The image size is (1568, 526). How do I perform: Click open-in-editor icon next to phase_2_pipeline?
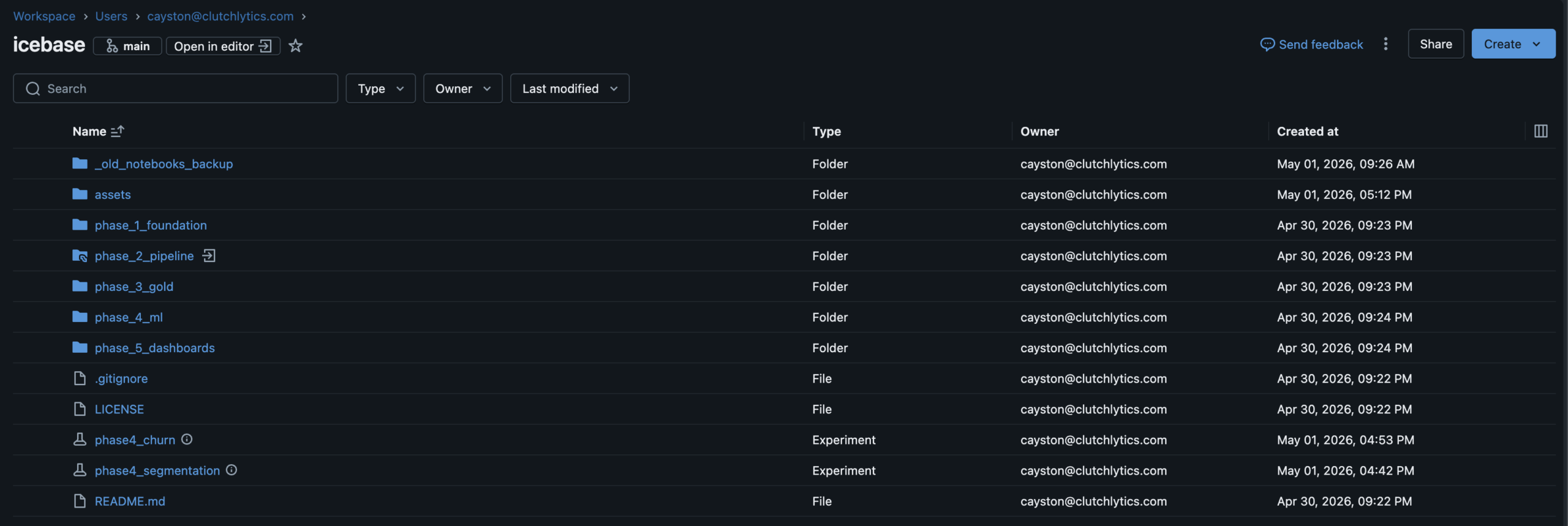tap(209, 256)
